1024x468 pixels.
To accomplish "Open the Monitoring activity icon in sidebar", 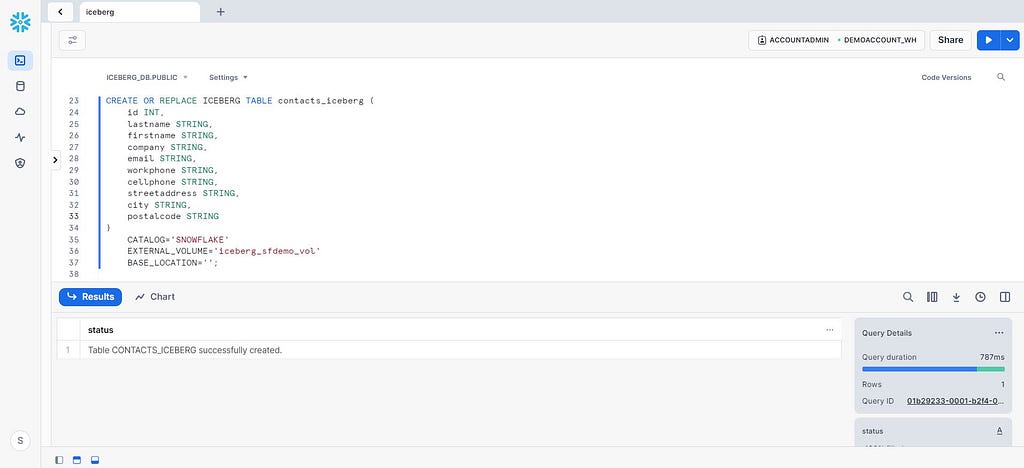I will pyautogui.click(x=20, y=138).
